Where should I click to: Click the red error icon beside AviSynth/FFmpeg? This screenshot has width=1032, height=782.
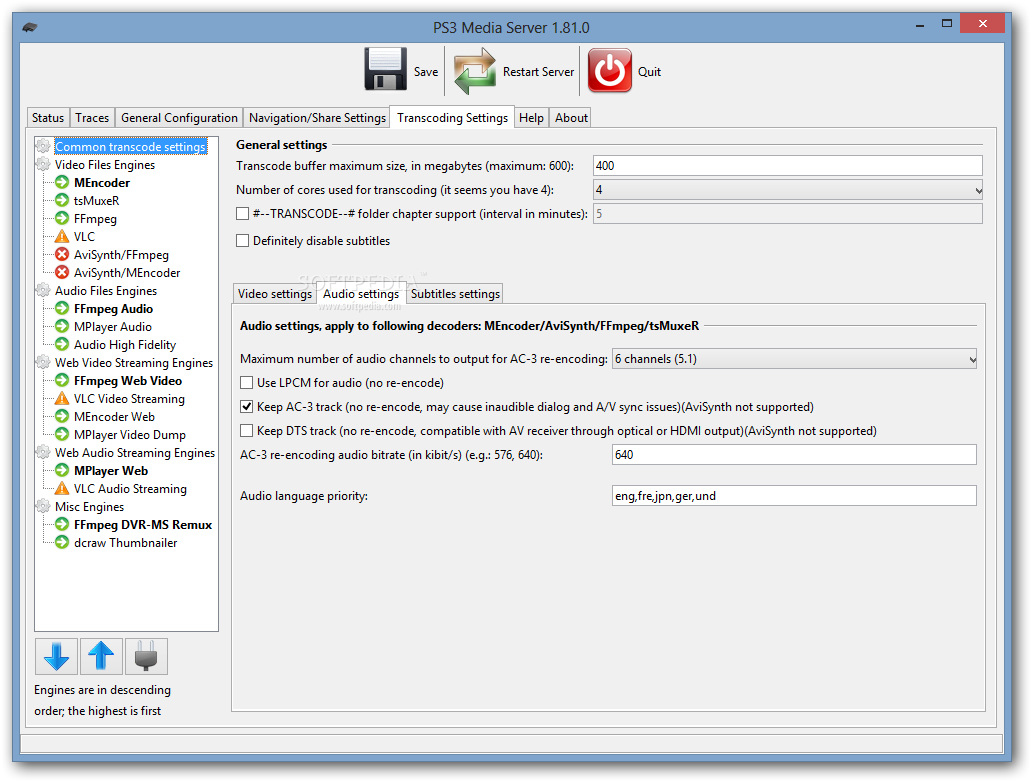coord(62,254)
